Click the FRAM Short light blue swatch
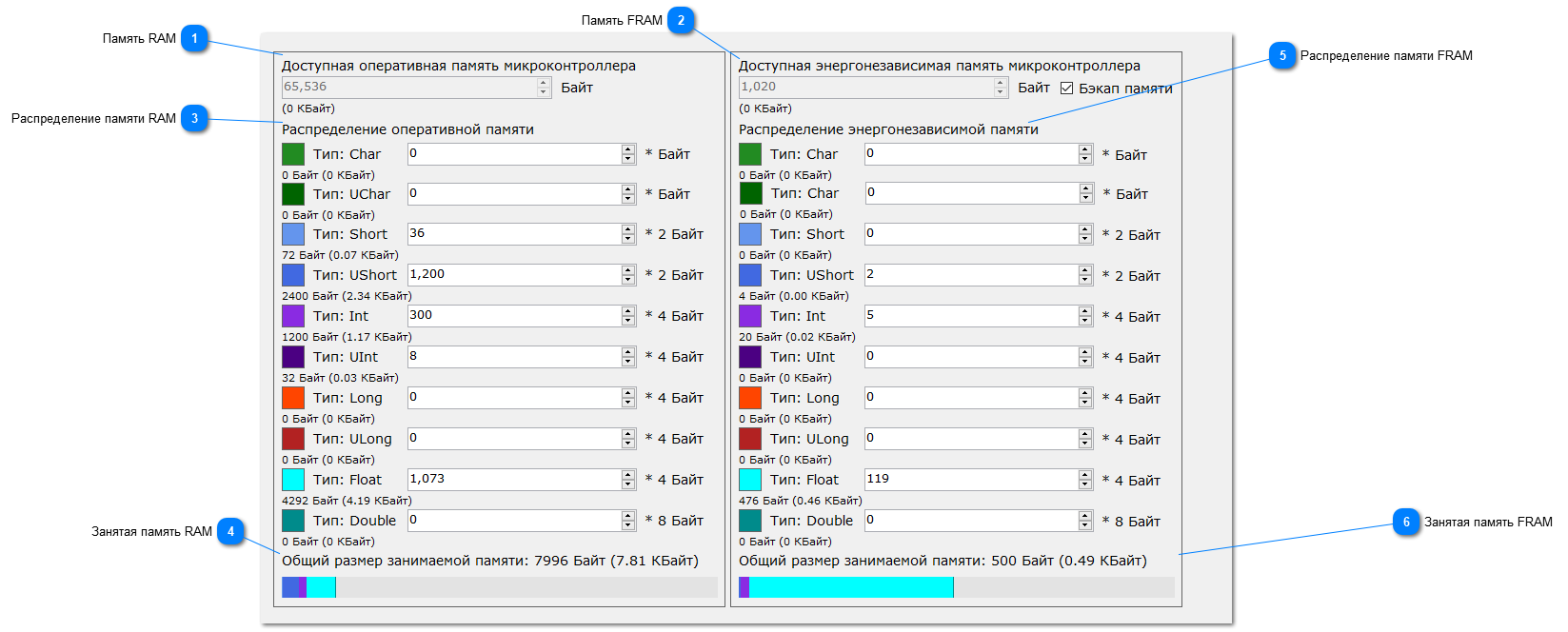The image size is (1568, 632). (750, 234)
